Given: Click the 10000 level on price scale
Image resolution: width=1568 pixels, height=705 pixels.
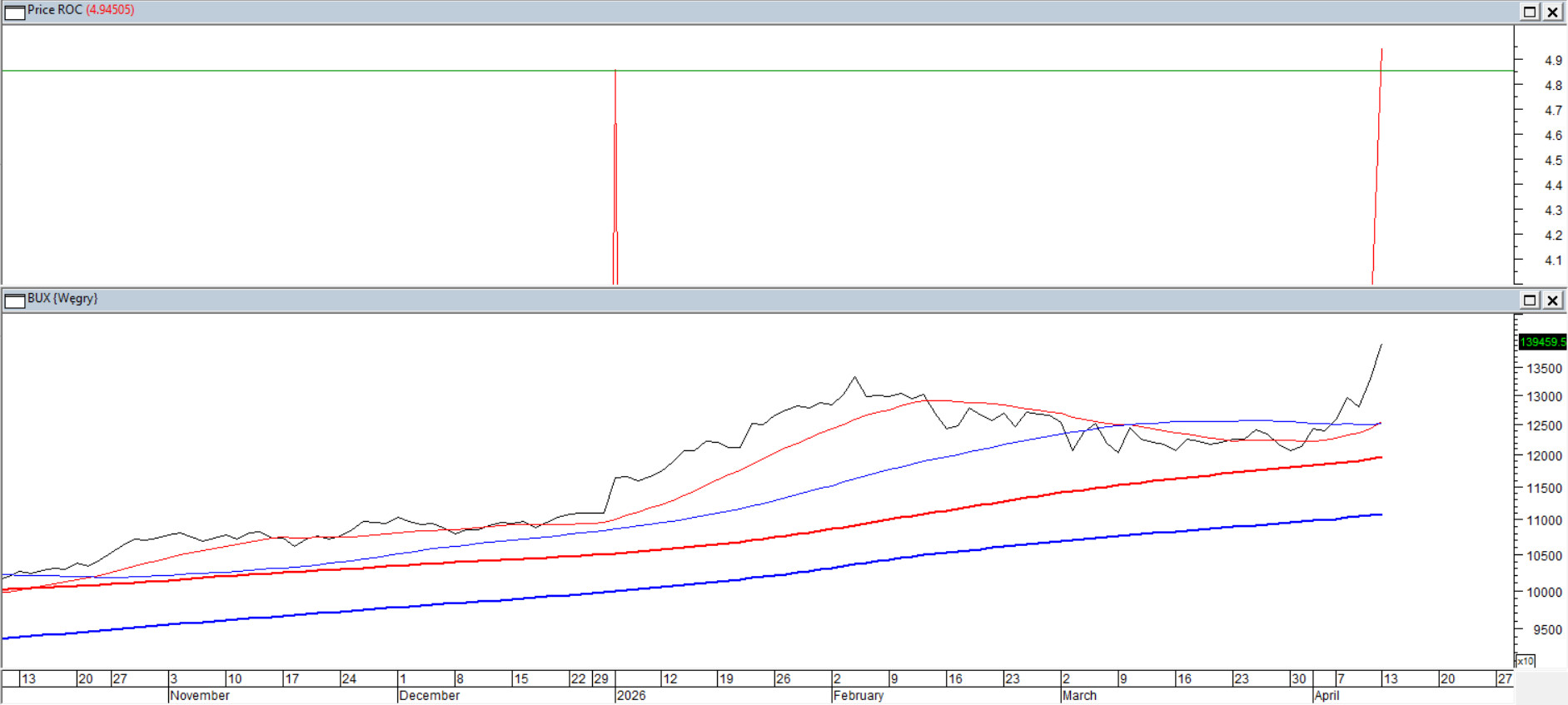Looking at the screenshot, I should [1544, 593].
